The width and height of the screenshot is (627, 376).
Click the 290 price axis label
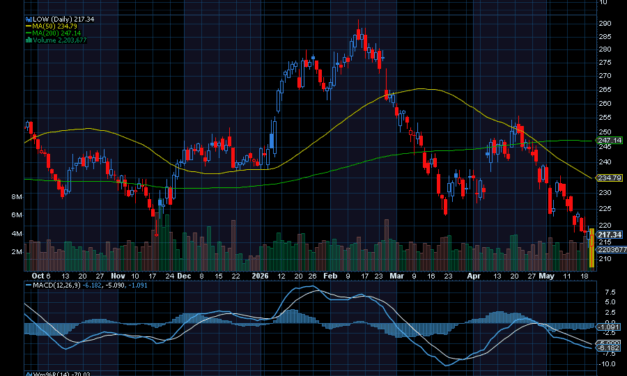point(605,23)
